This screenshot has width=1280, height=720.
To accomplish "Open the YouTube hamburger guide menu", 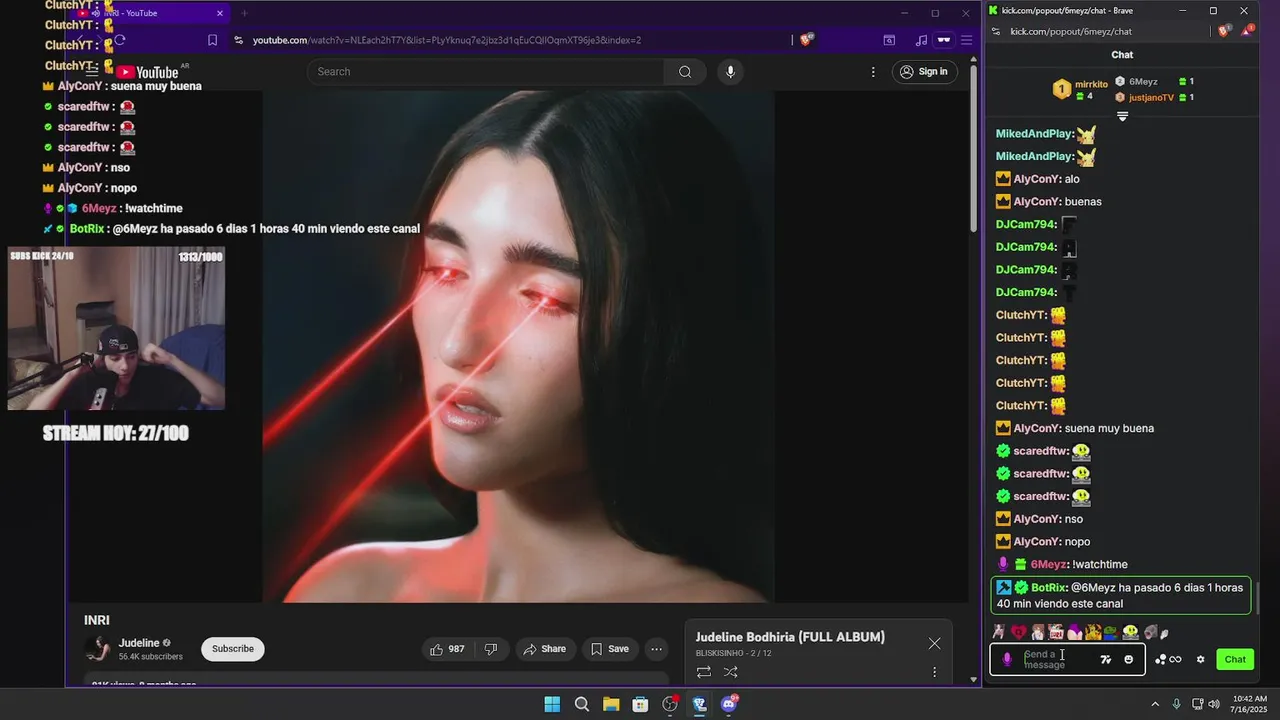I will click(x=92, y=72).
